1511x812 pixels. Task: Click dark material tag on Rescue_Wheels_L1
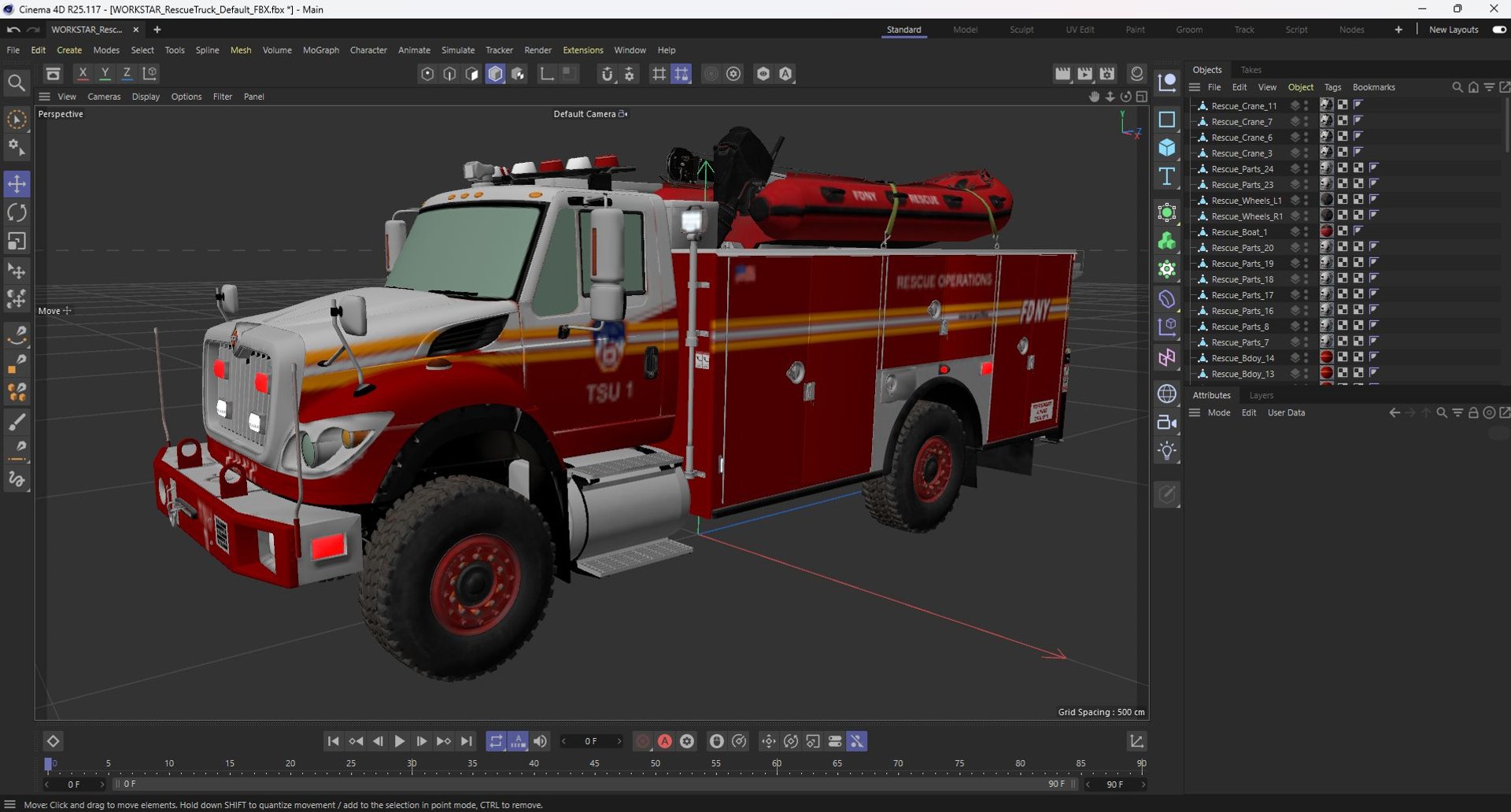point(1327,200)
